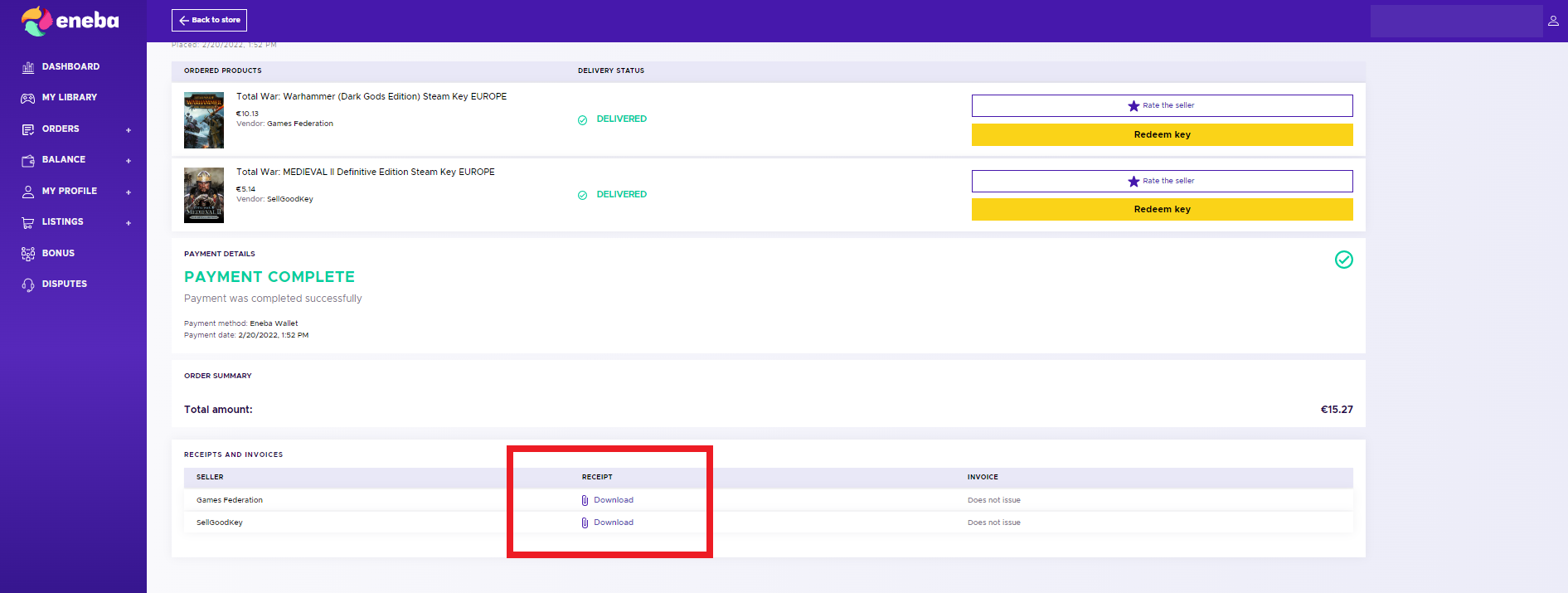Viewport: 1568px width, 593px height.
Task: Go to Dashboard
Action: click(x=70, y=66)
